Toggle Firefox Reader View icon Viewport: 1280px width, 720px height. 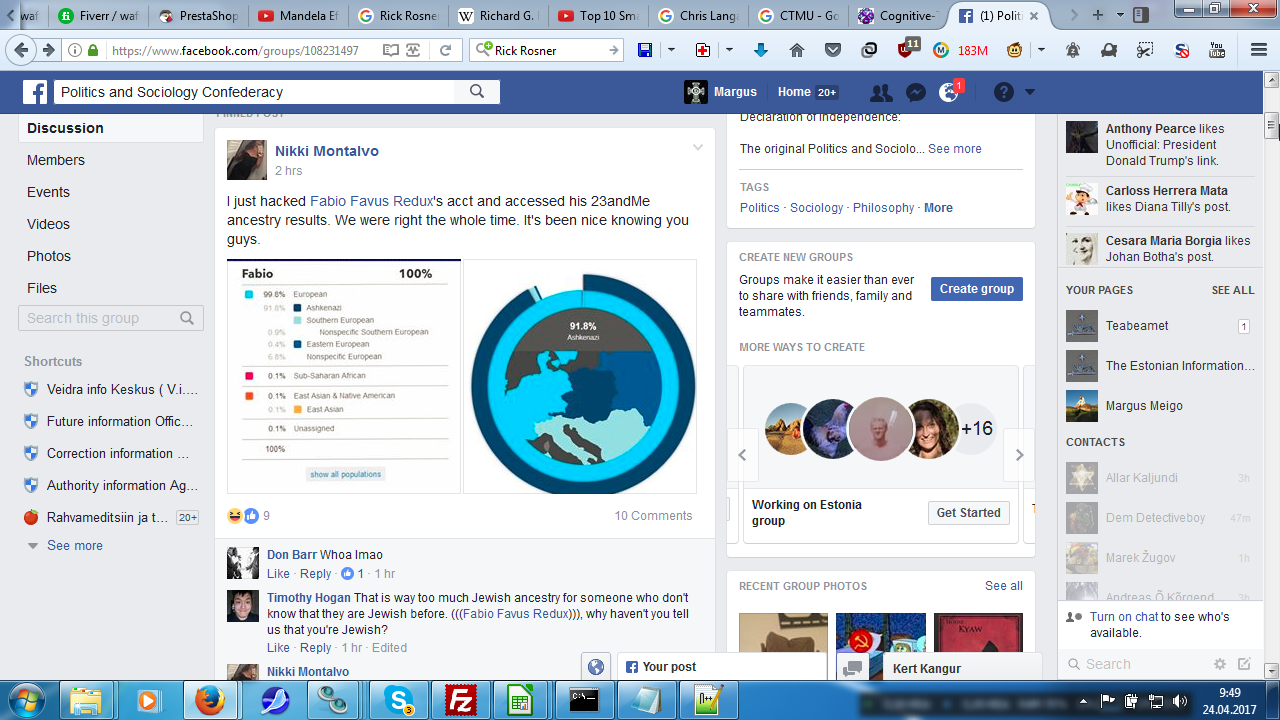(390, 50)
